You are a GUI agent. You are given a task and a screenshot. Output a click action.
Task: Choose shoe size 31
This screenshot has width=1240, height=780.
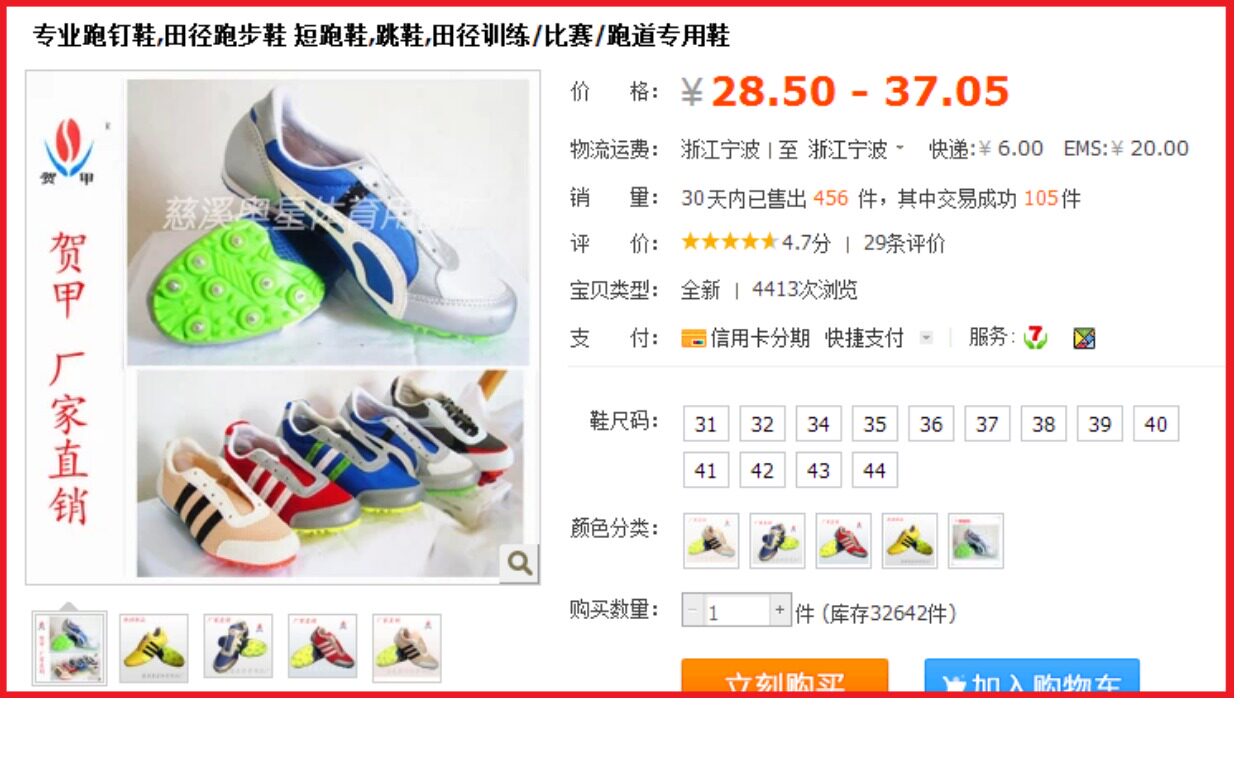point(706,424)
